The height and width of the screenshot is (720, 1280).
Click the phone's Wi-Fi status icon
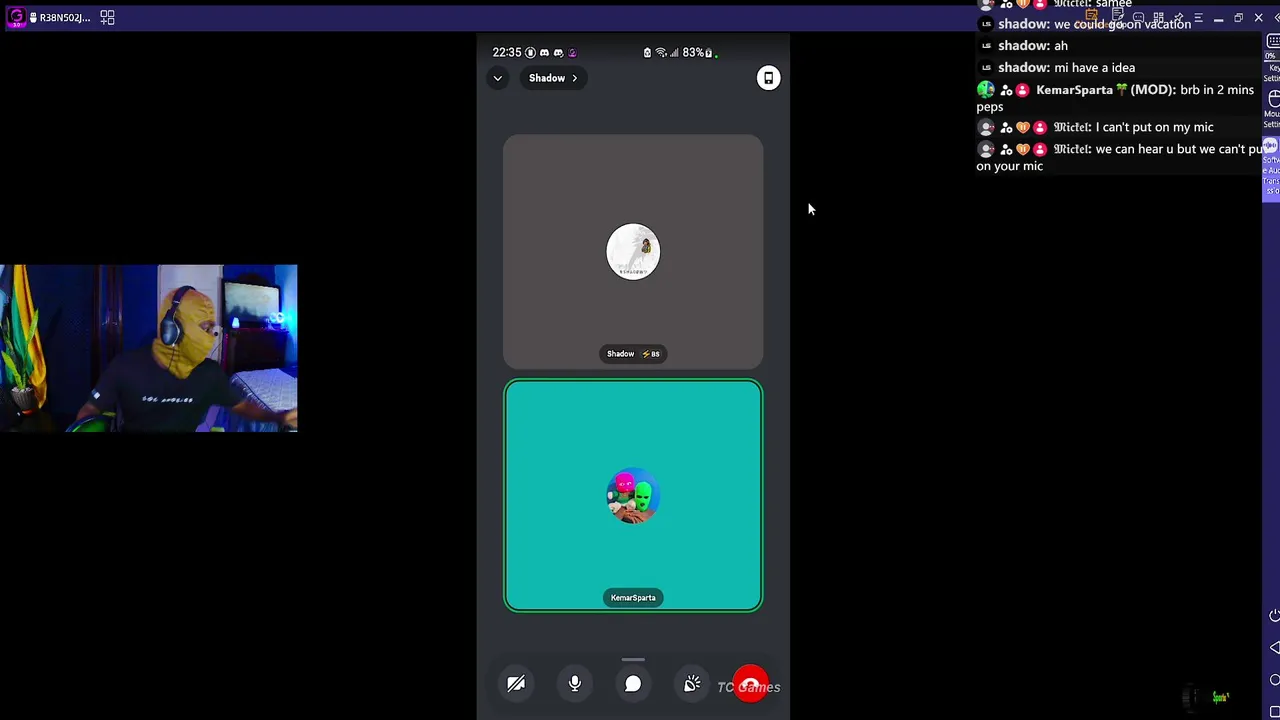coord(661,52)
